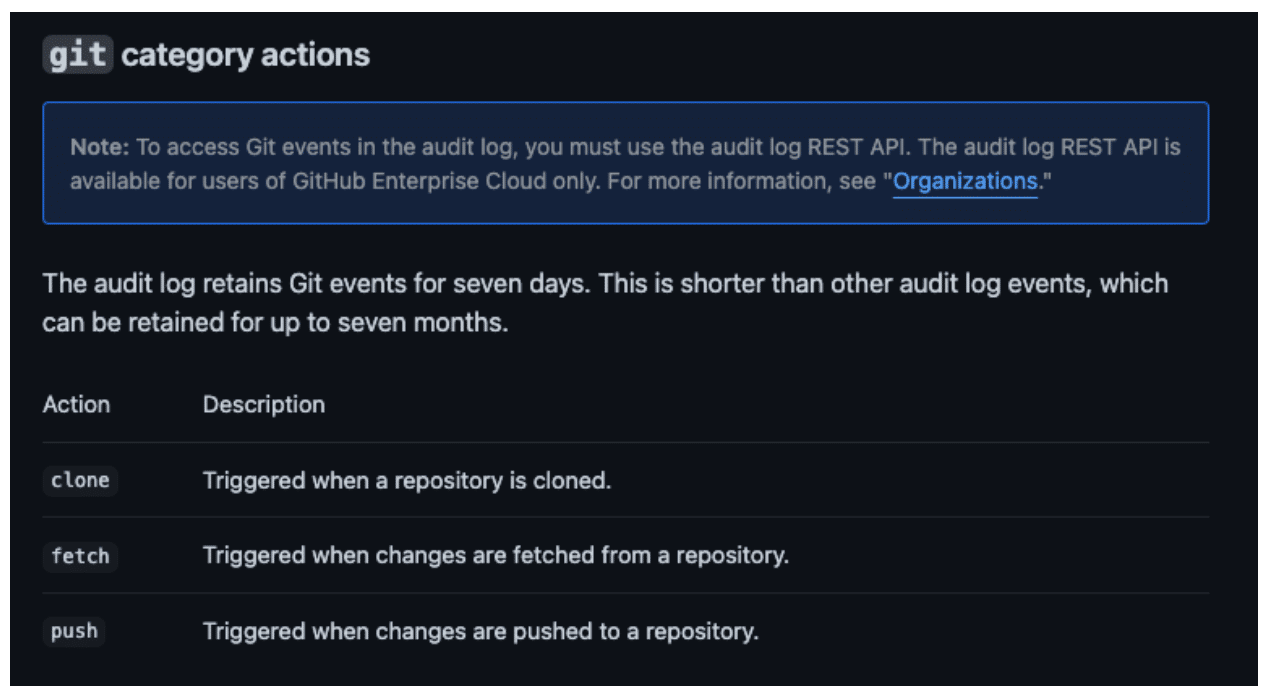Click the push action code tag
Screen dimensions: 1270x698
[74, 632]
